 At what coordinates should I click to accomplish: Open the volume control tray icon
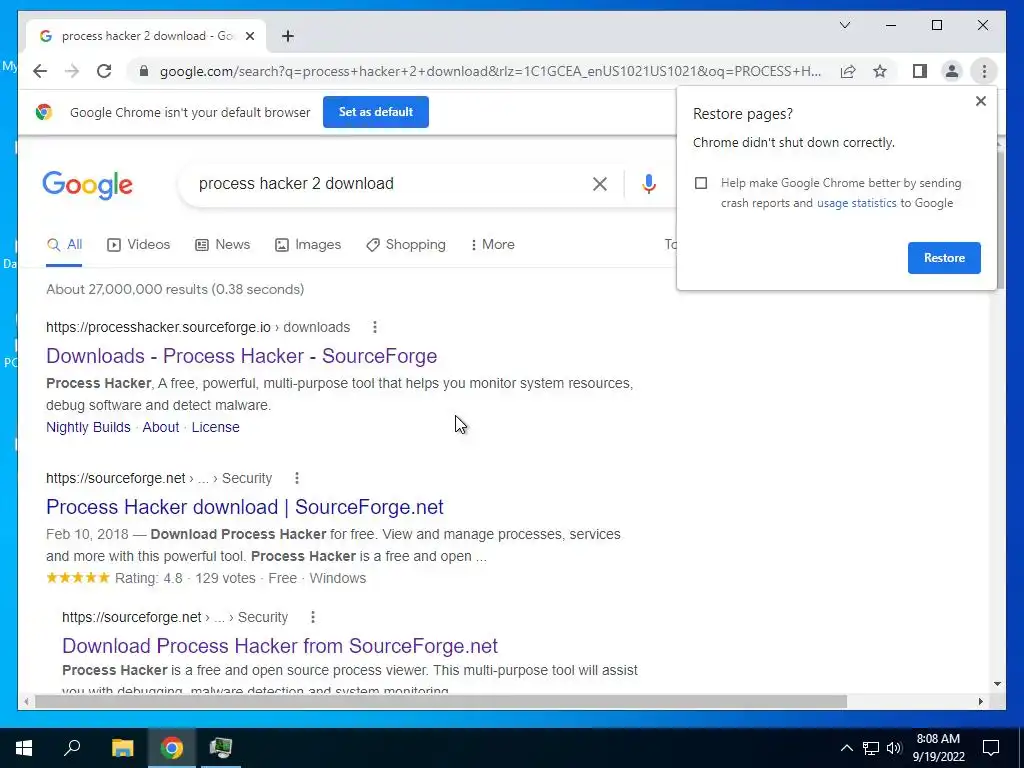coord(894,748)
